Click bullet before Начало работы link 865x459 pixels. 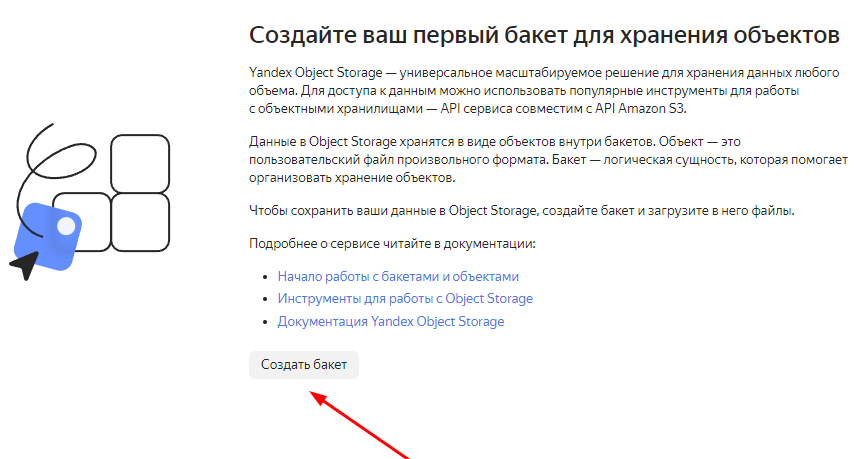(x=265, y=277)
